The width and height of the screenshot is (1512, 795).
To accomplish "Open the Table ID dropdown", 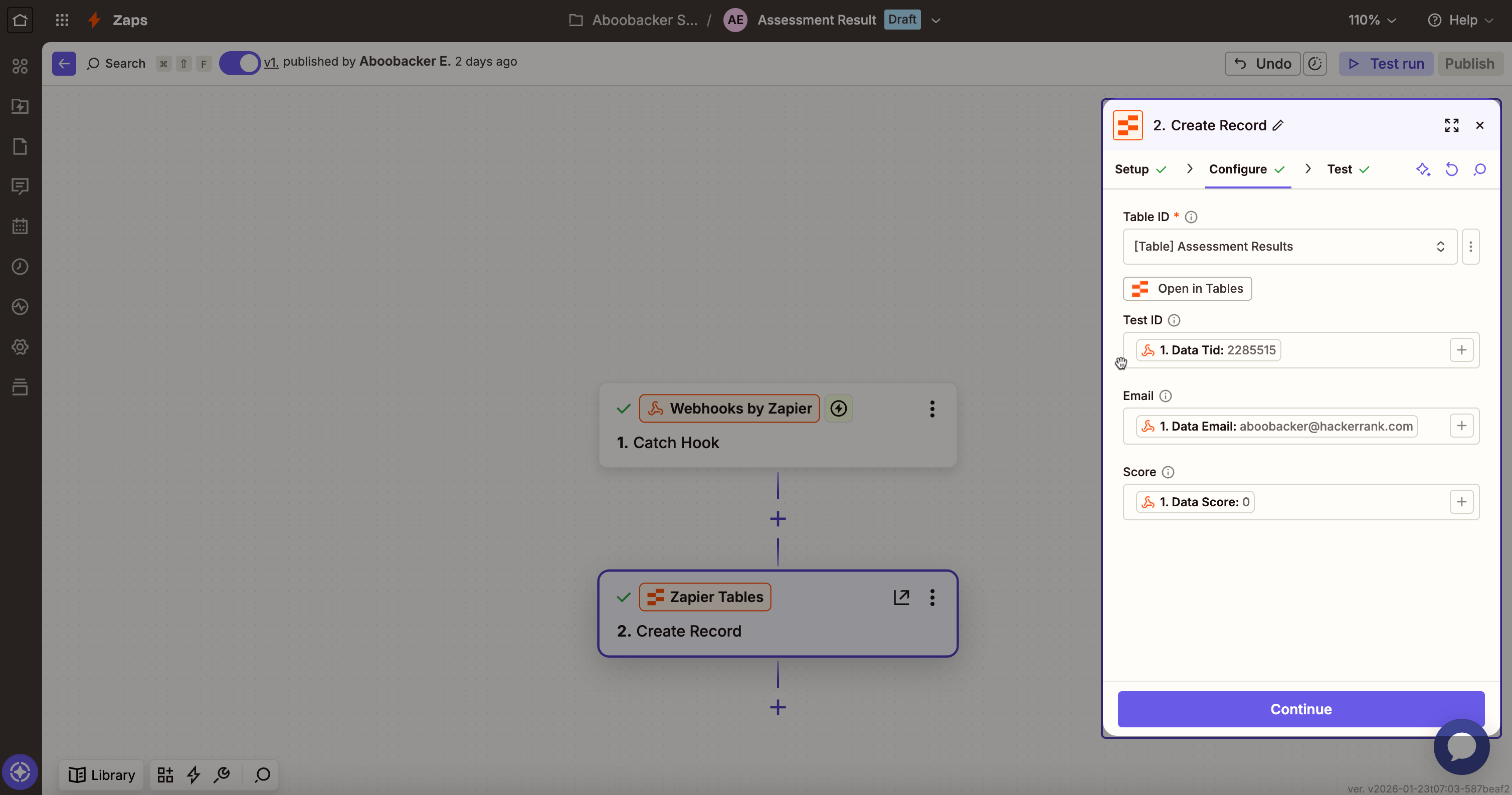I will tap(1289, 247).
